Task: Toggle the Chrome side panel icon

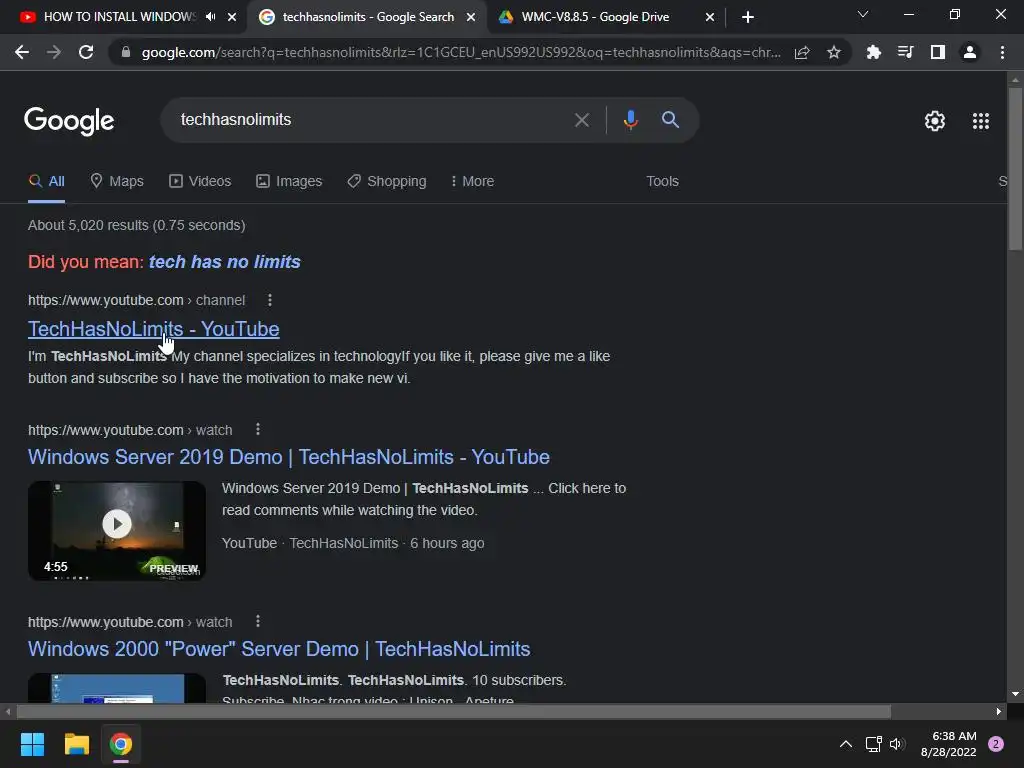Action: (x=937, y=52)
